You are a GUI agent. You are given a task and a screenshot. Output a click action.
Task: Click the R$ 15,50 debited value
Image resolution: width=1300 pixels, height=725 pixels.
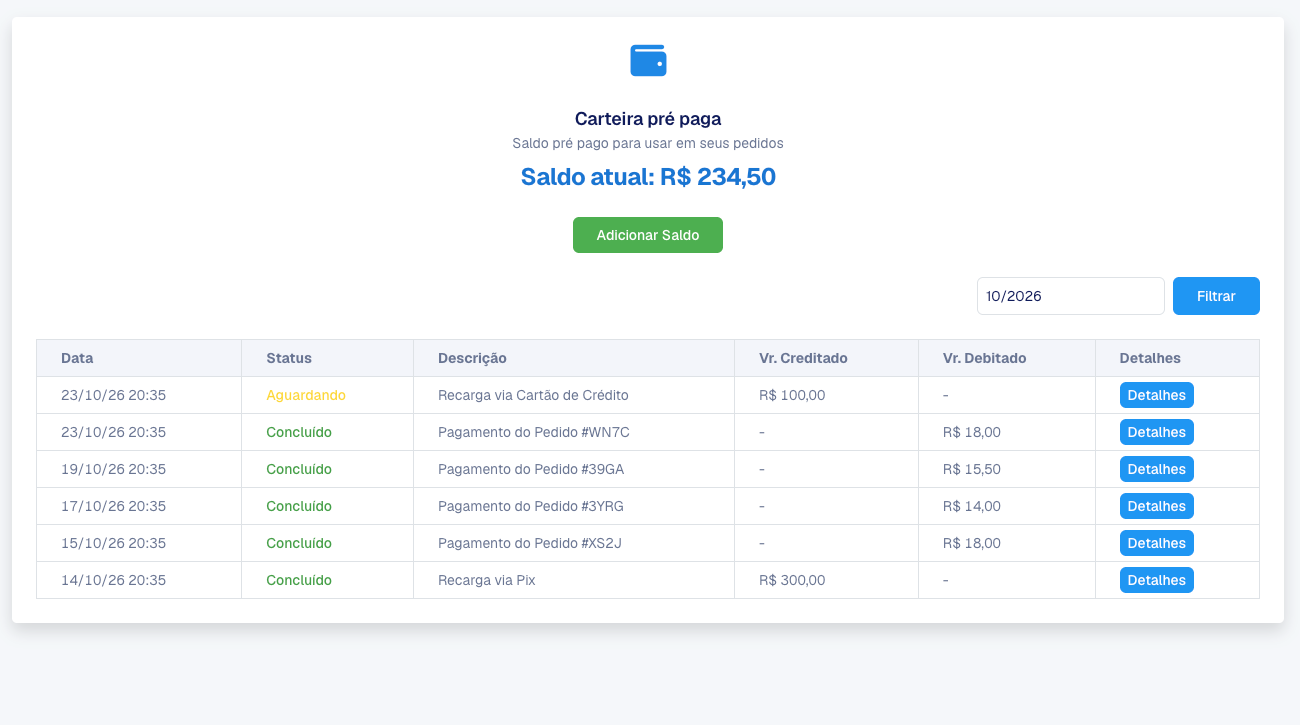tap(972, 469)
